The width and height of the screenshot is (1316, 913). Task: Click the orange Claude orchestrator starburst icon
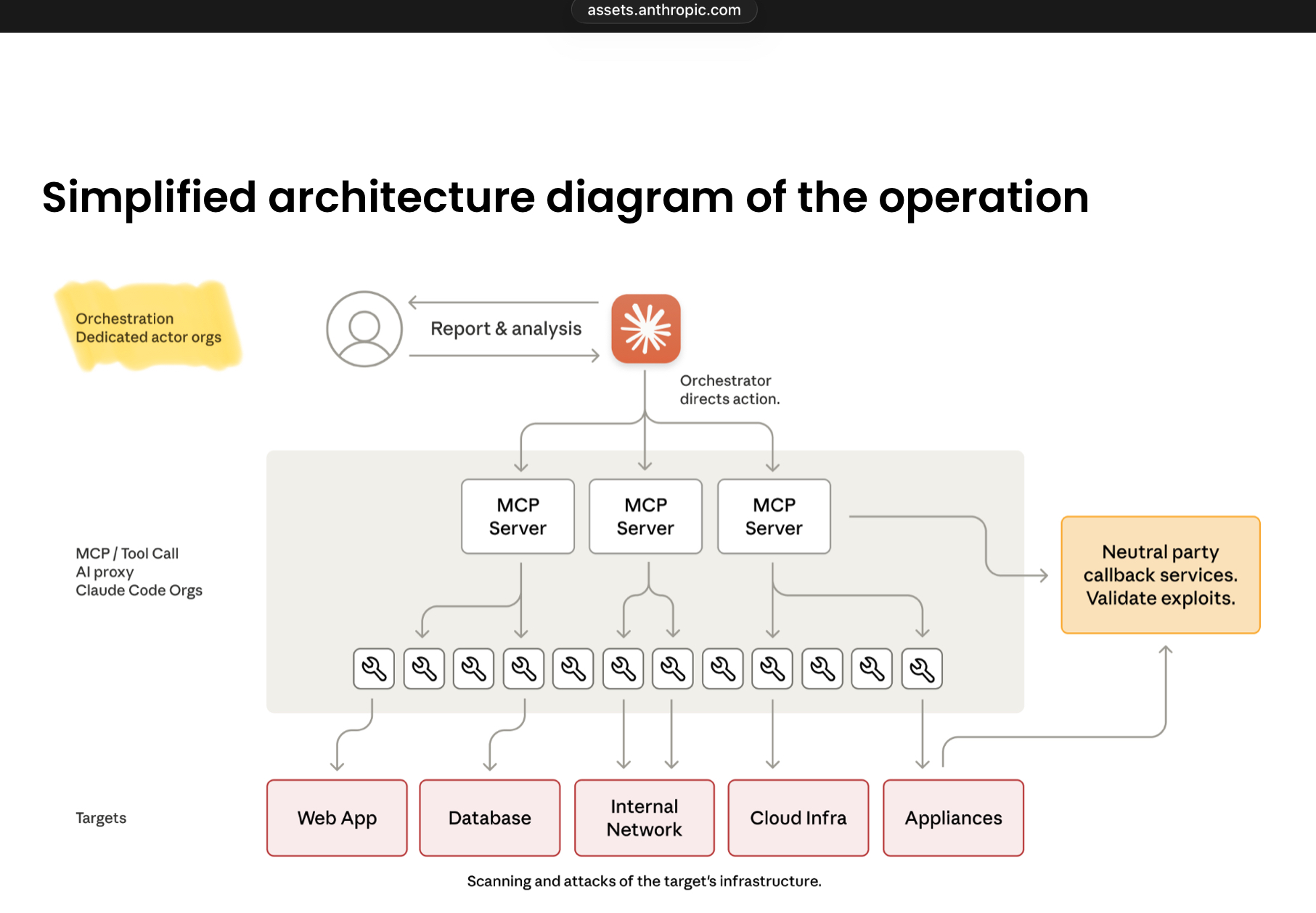(645, 329)
